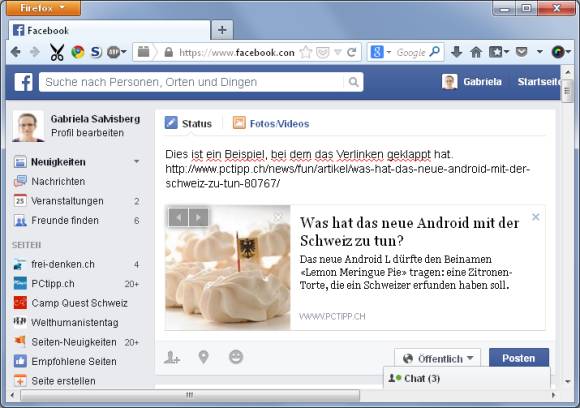The height and width of the screenshot is (408, 580).
Task: Click the Posten button
Action: pyautogui.click(x=519, y=358)
